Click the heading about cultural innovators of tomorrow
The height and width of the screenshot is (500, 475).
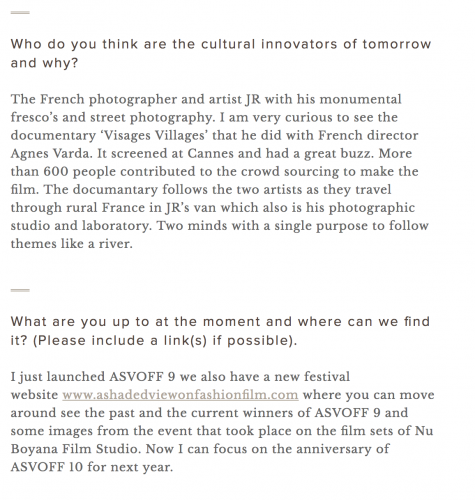click(x=221, y=53)
